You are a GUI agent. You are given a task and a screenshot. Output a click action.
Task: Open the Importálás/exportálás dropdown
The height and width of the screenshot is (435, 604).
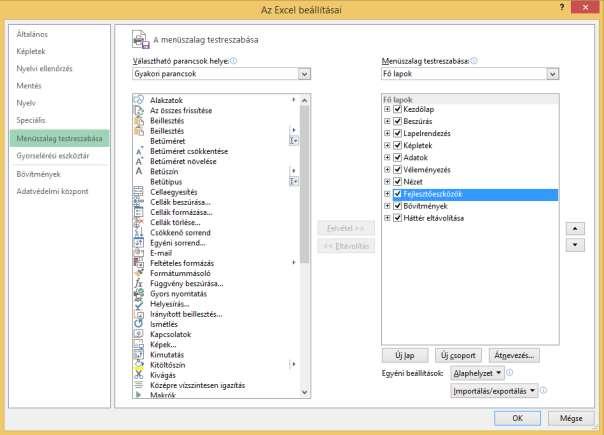click(494, 391)
